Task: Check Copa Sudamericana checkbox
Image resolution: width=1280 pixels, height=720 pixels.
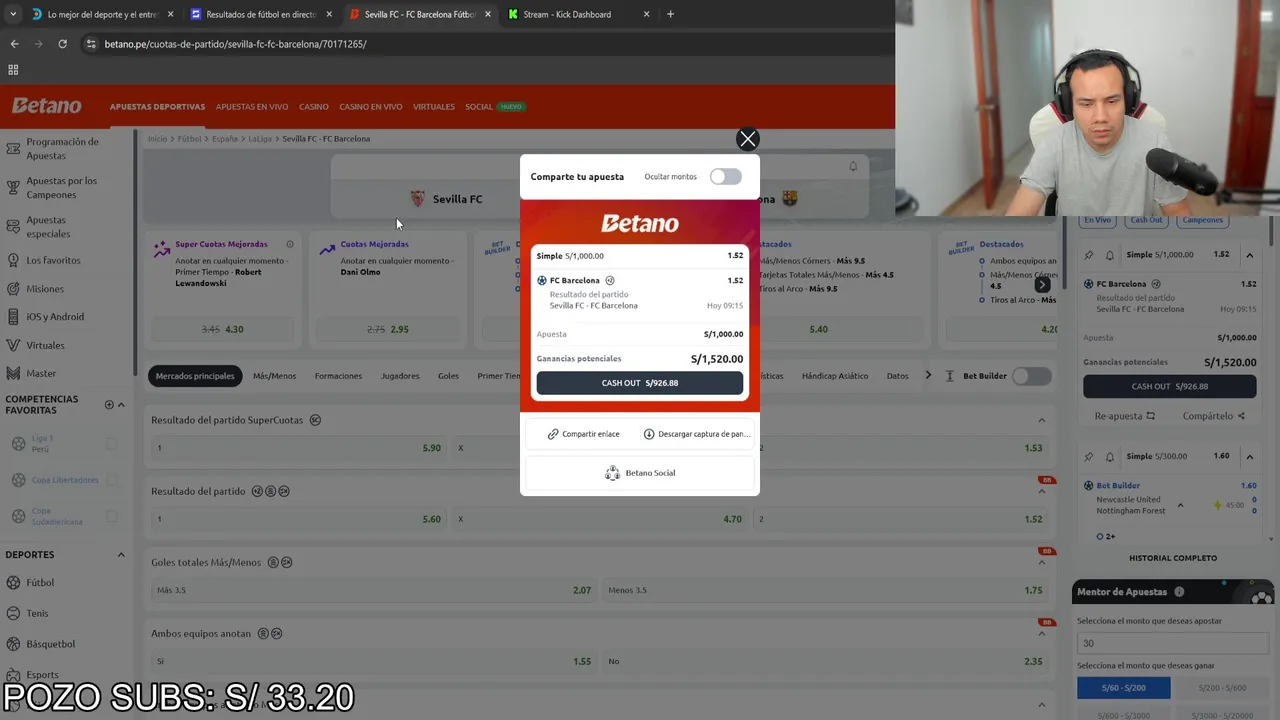Action: [x=112, y=516]
